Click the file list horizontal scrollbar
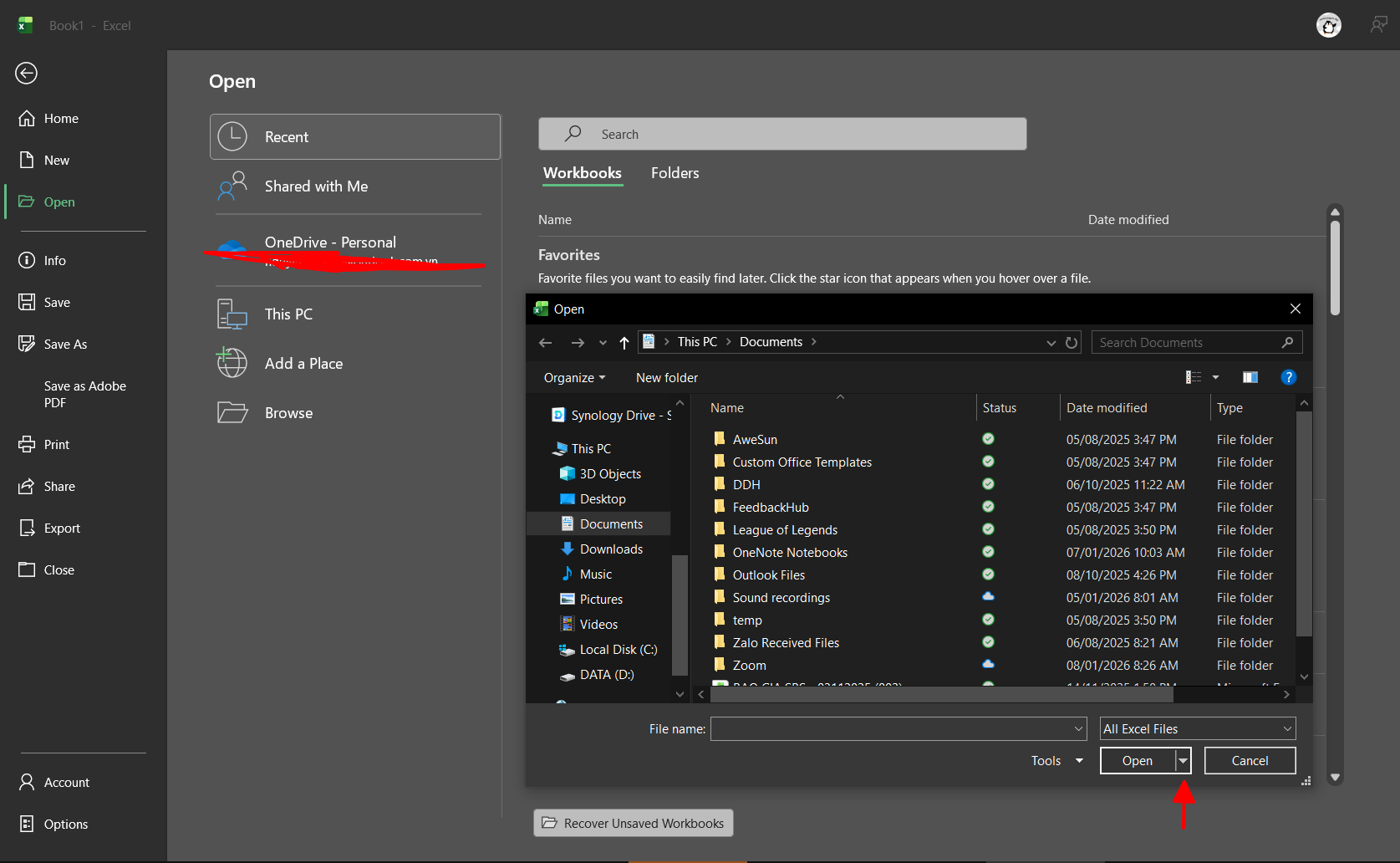This screenshot has width=1400, height=863. [942, 695]
